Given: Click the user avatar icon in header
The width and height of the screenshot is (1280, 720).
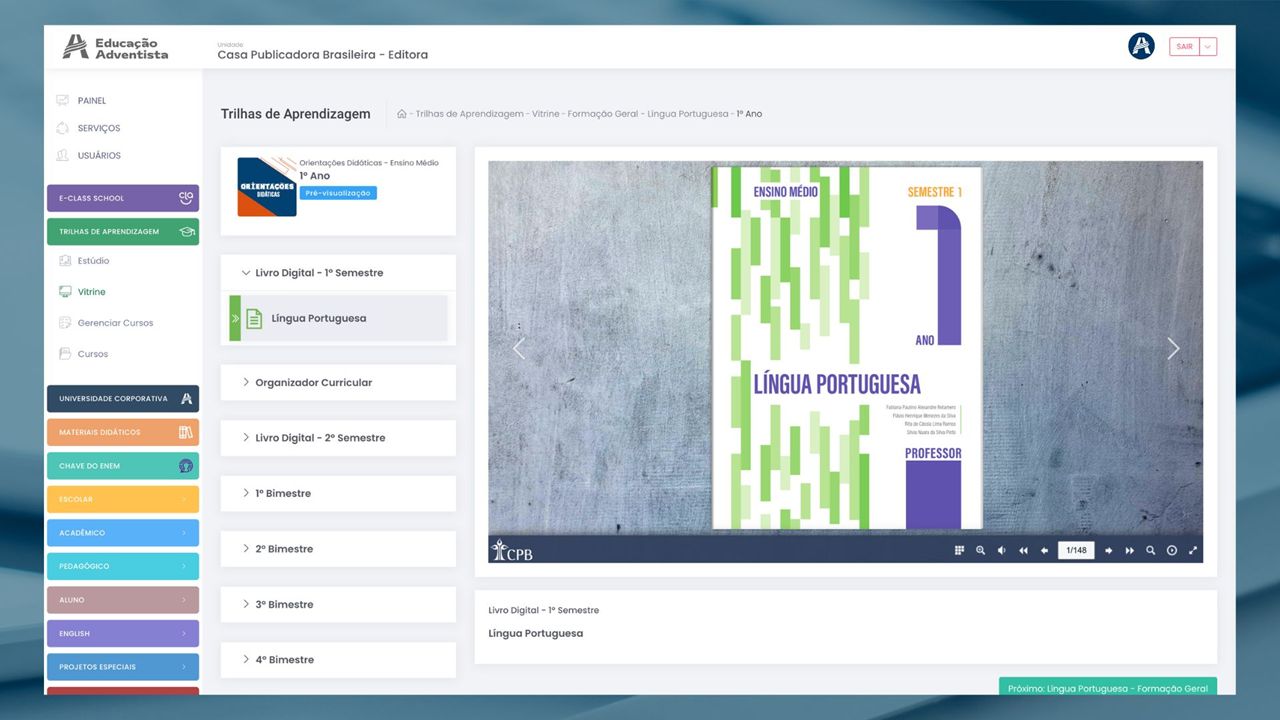Looking at the screenshot, I should tap(1141, 46).
